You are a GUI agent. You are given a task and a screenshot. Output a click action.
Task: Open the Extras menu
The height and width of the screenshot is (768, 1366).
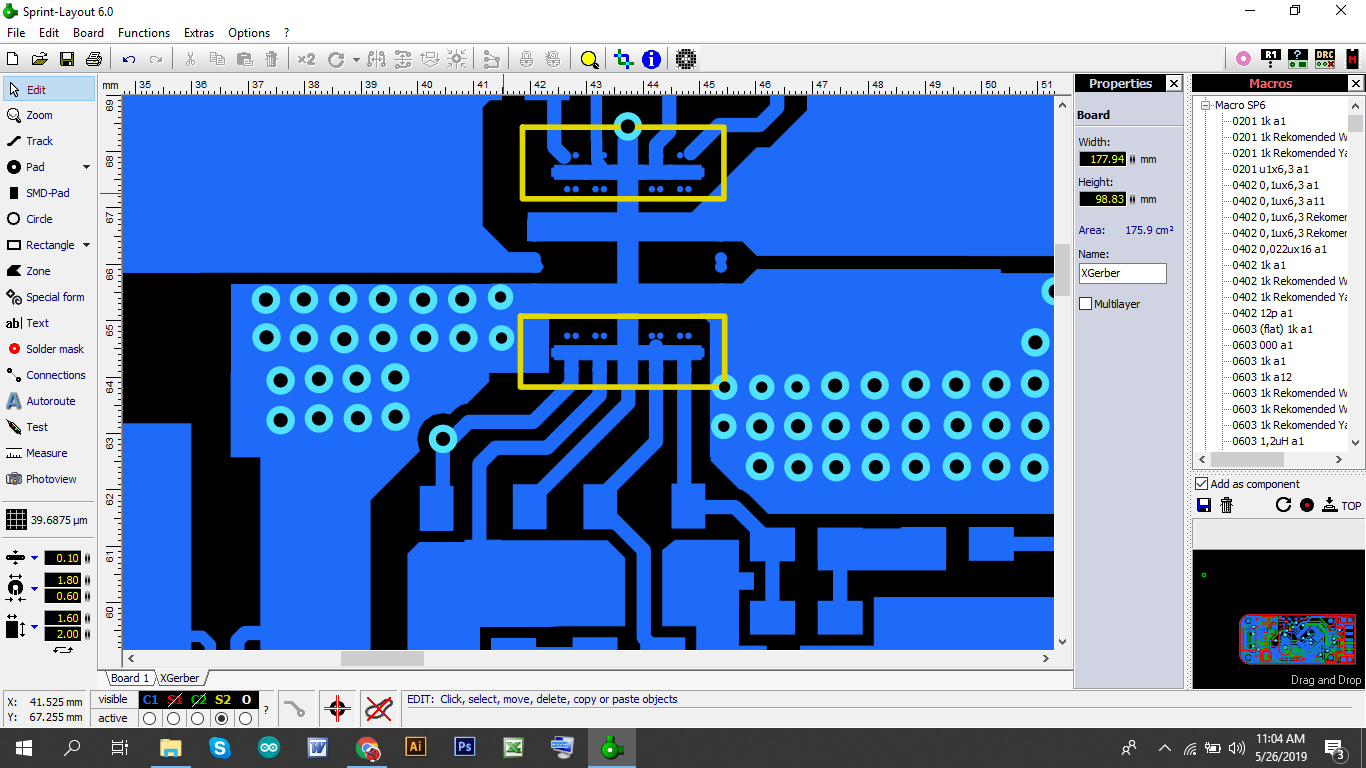pyautogui.click(x=199, y=33)
